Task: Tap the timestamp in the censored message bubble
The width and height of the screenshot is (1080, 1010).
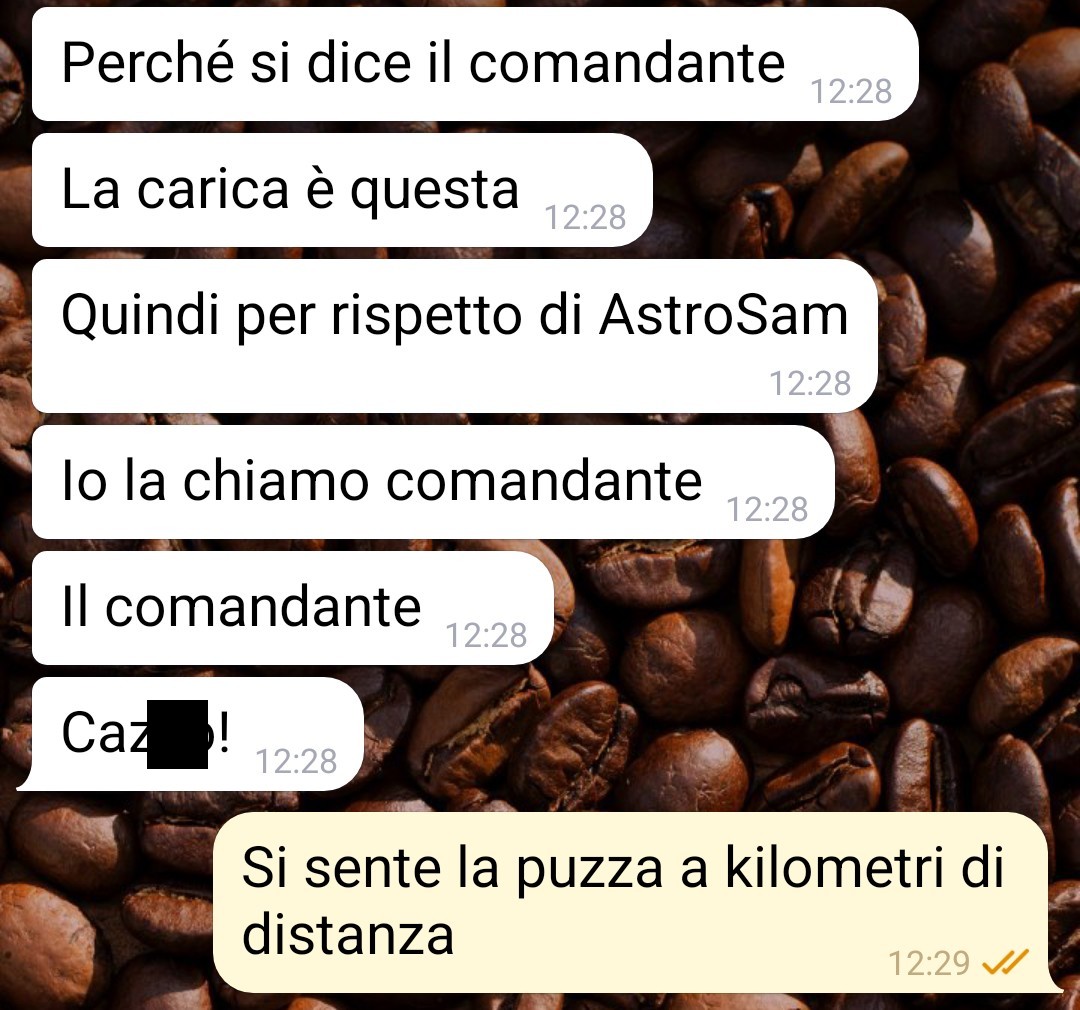Action: pyautogui.click(x=296, y=761)
